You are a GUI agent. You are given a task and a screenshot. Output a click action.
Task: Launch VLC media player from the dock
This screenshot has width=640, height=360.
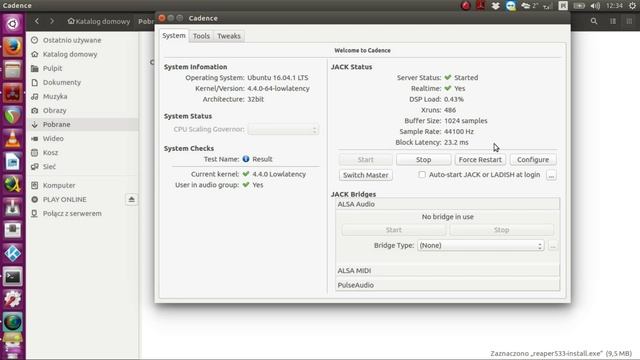pos(13,139)
